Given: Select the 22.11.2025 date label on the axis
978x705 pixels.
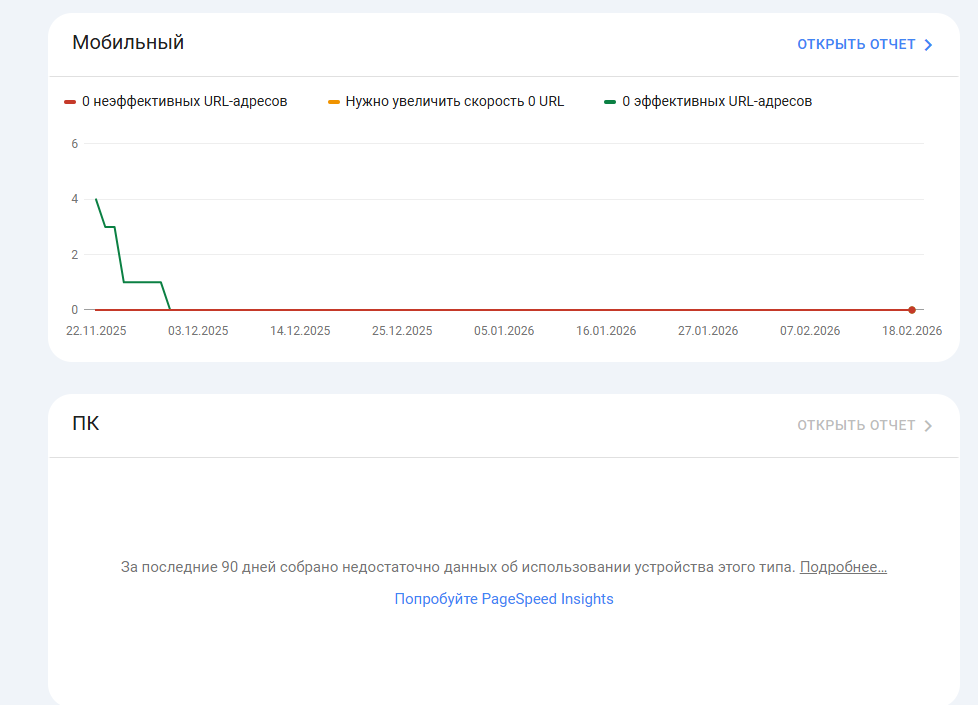Looking at the screenshot, I should (96, 331).
